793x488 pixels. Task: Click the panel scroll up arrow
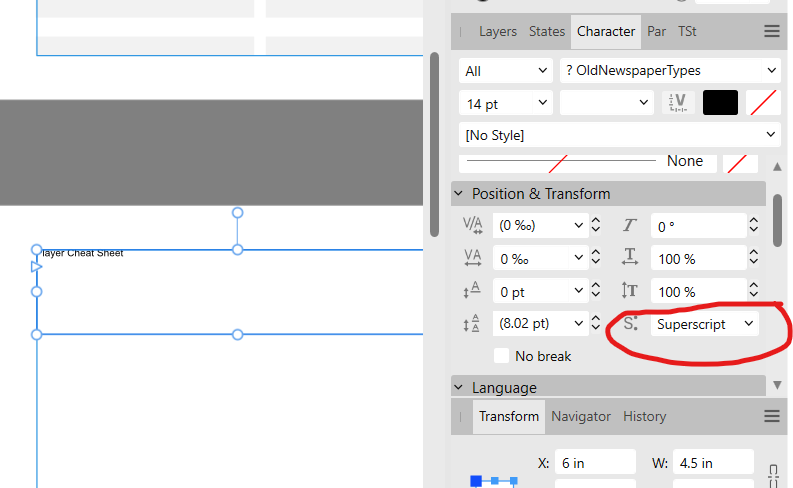coord(777,166)
